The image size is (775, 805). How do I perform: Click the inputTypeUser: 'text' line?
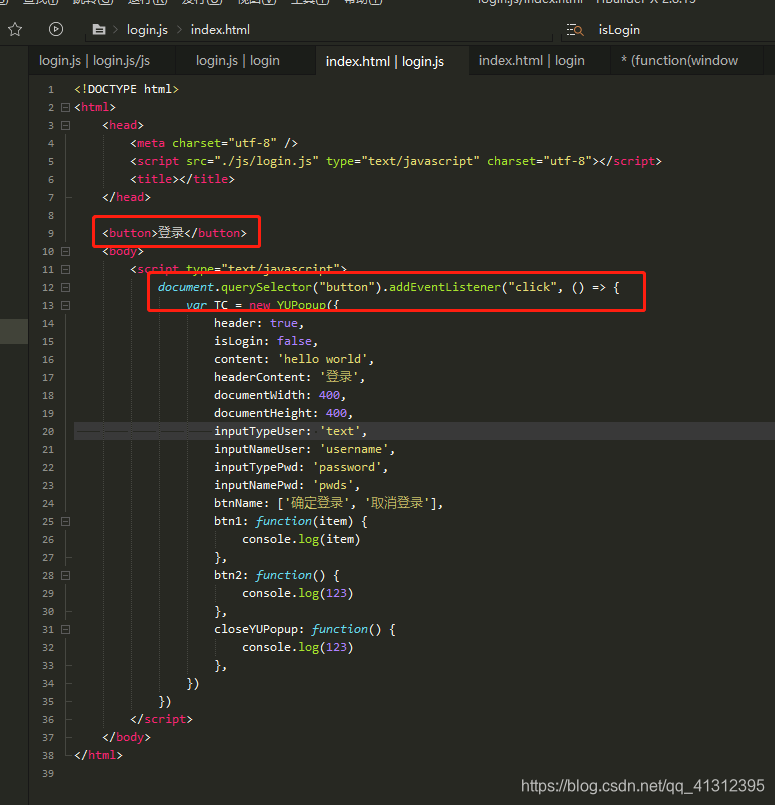tap(290, 431)
